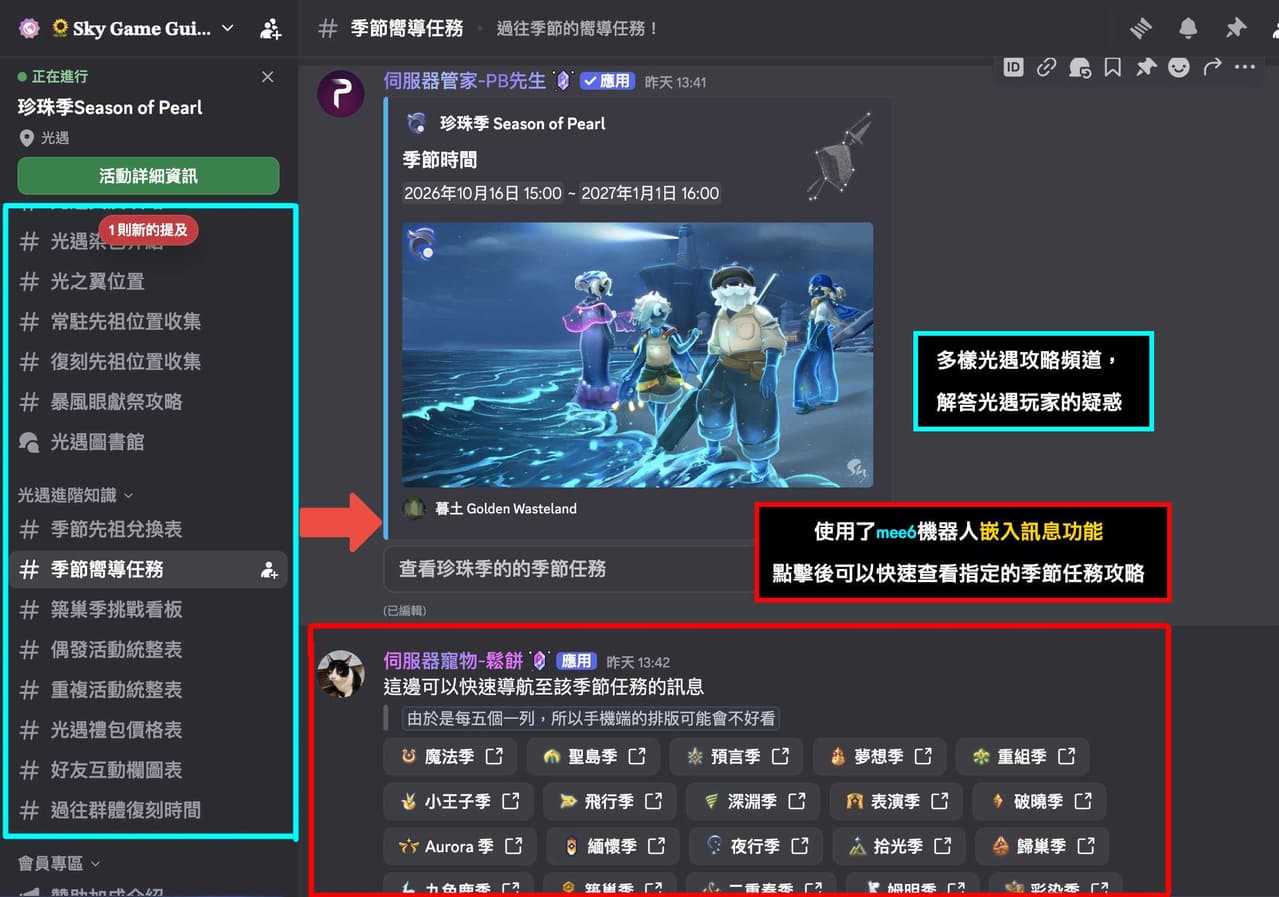Collapse the 會員專區 category
The image size is (1279, 897).
pyautogui.click(x=59, y=863)
